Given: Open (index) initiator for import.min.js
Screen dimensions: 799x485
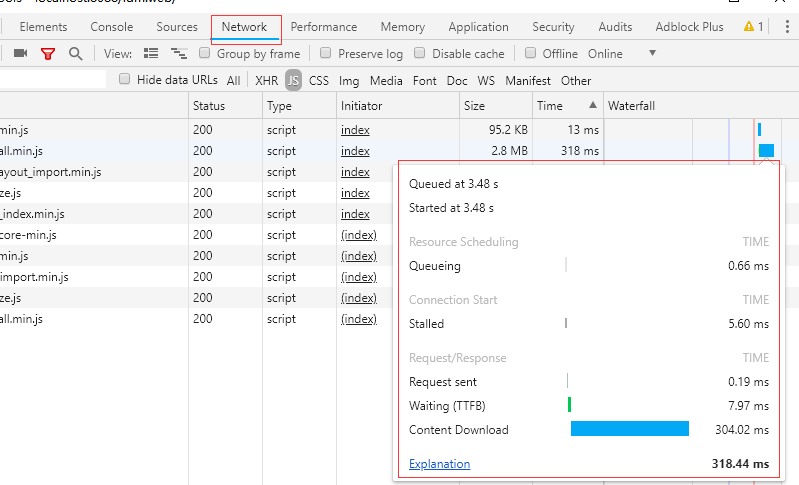Looking at the screenshot, I should pos(359,277).
